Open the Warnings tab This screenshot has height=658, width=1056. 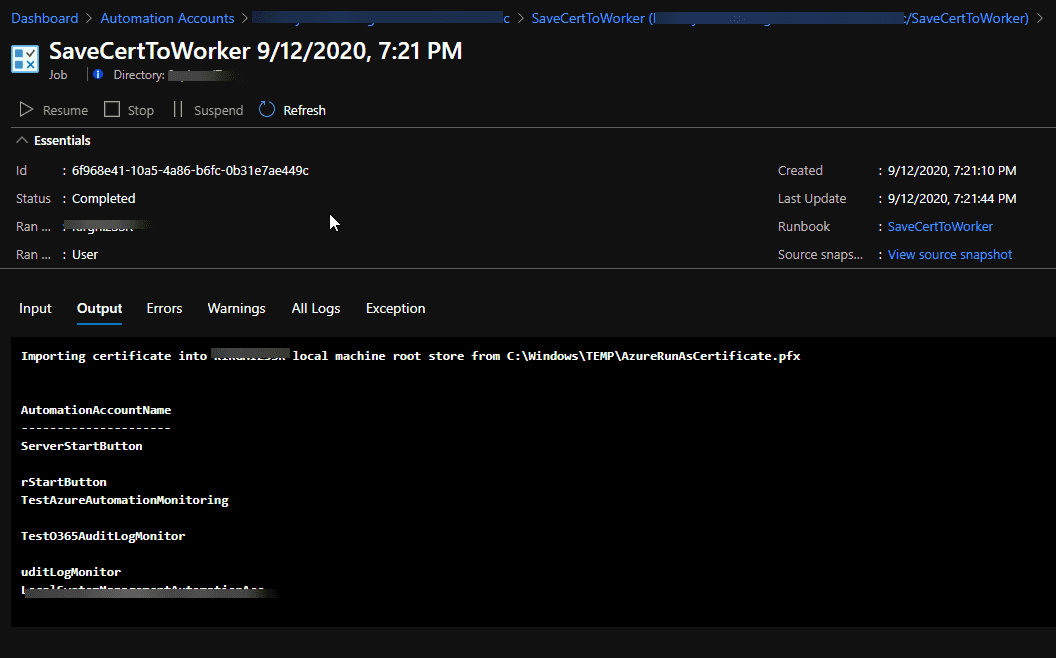coord(236,308)
